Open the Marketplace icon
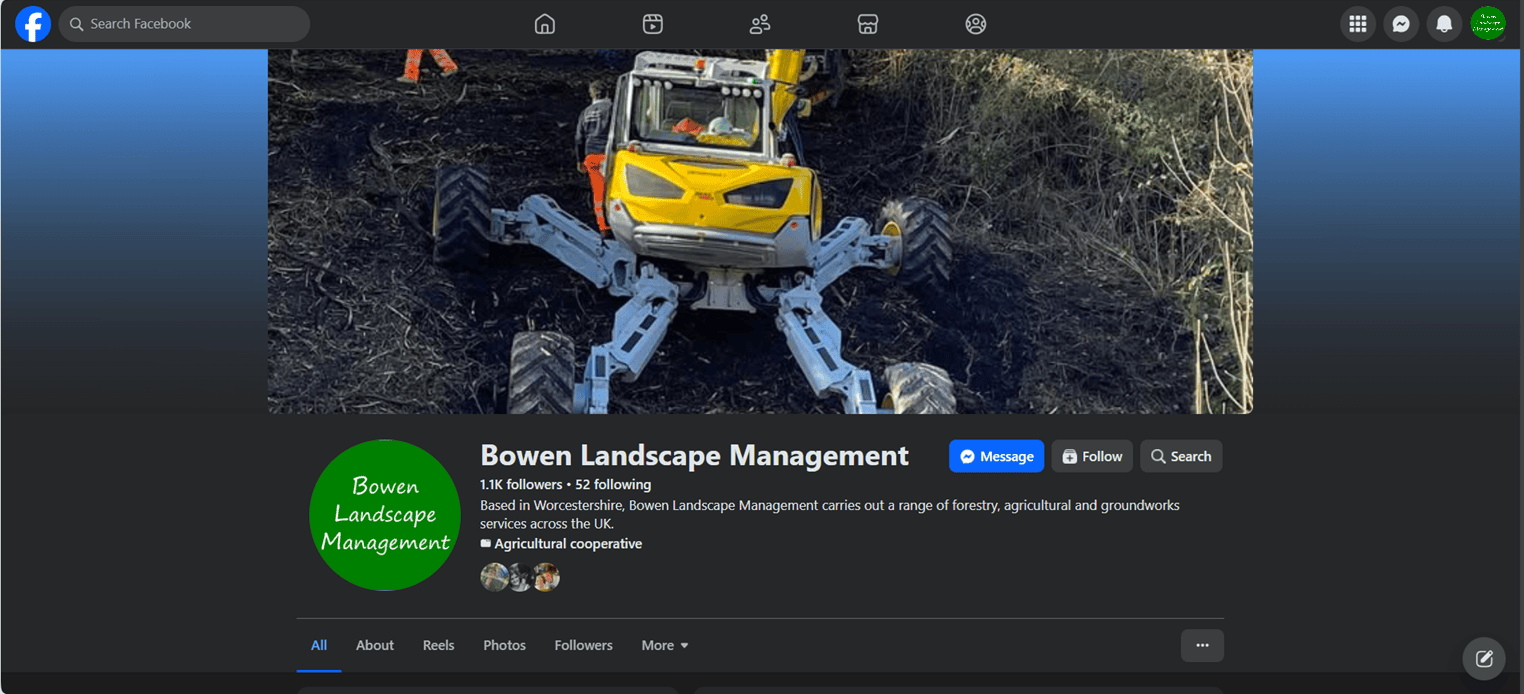 click(868, 24)
